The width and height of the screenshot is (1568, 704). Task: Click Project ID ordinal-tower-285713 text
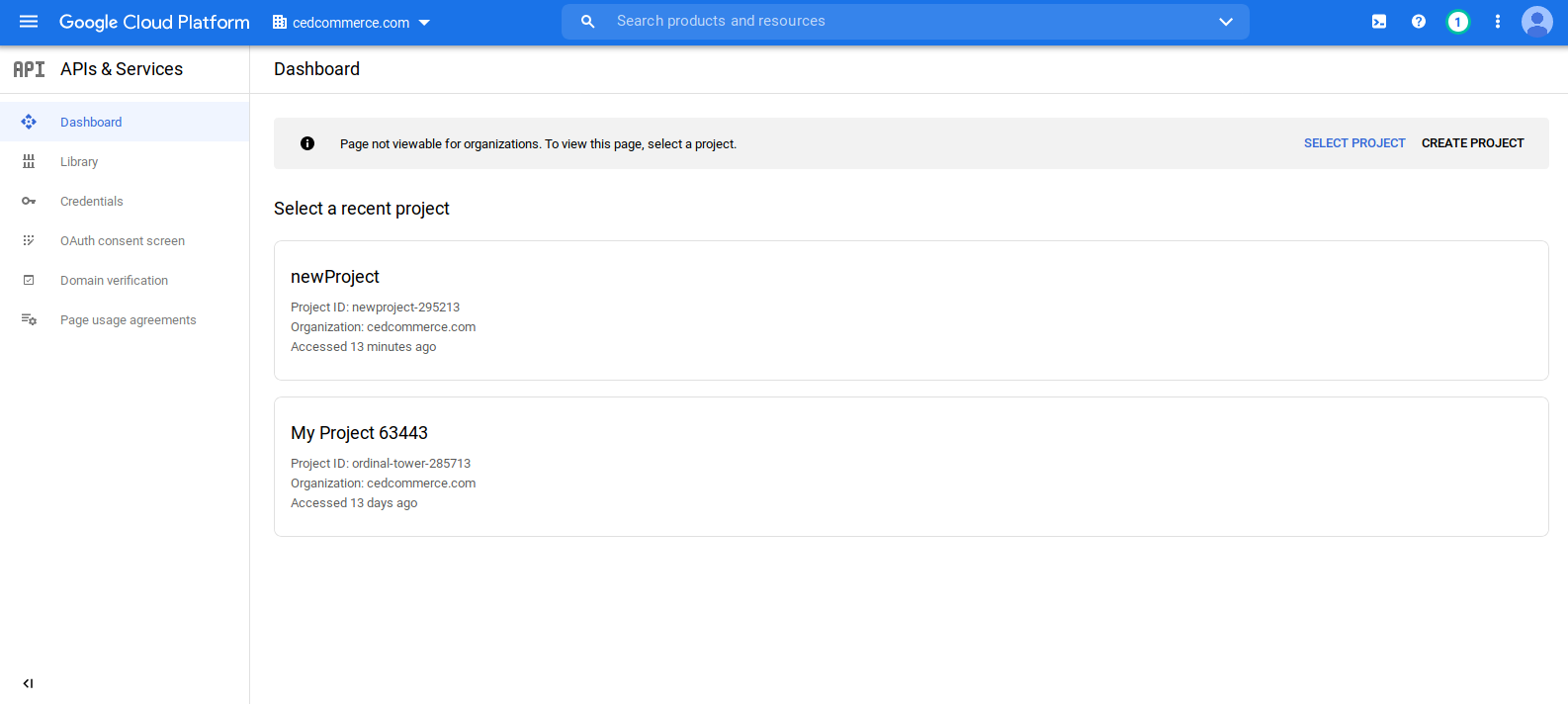click(x=381, y=464)
